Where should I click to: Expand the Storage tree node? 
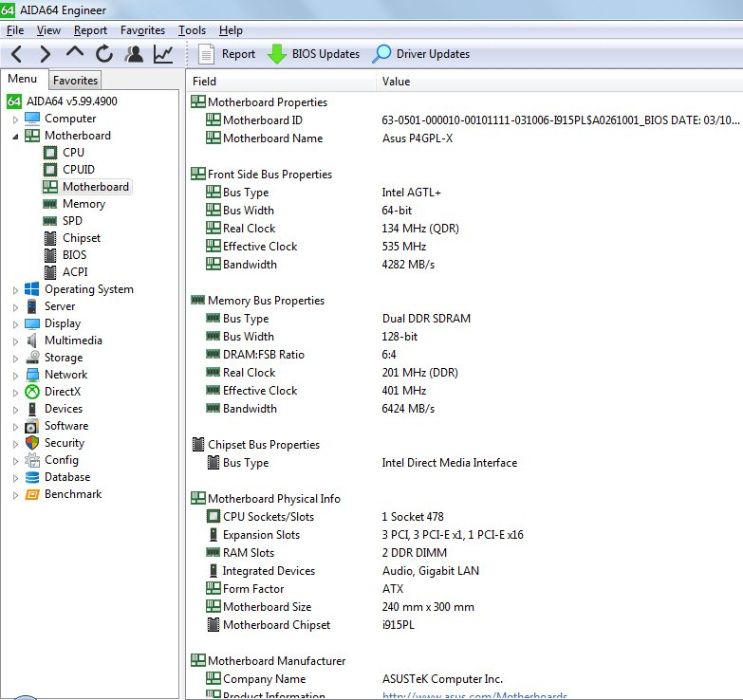15,358
